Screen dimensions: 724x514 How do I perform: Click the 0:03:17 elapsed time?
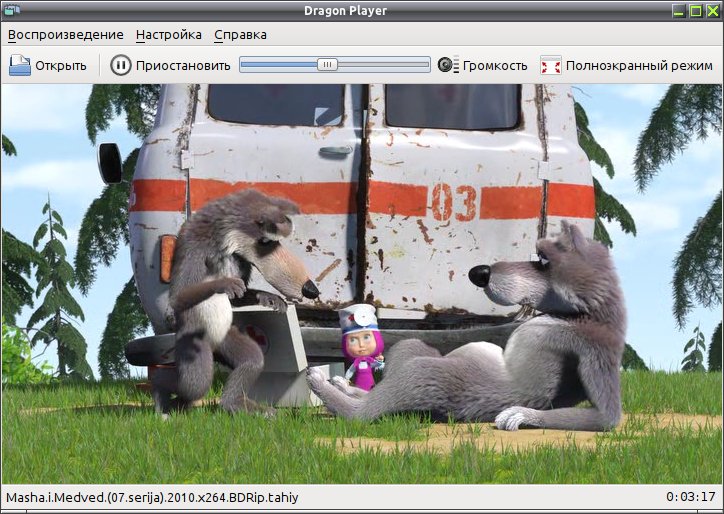pos(690,497)
